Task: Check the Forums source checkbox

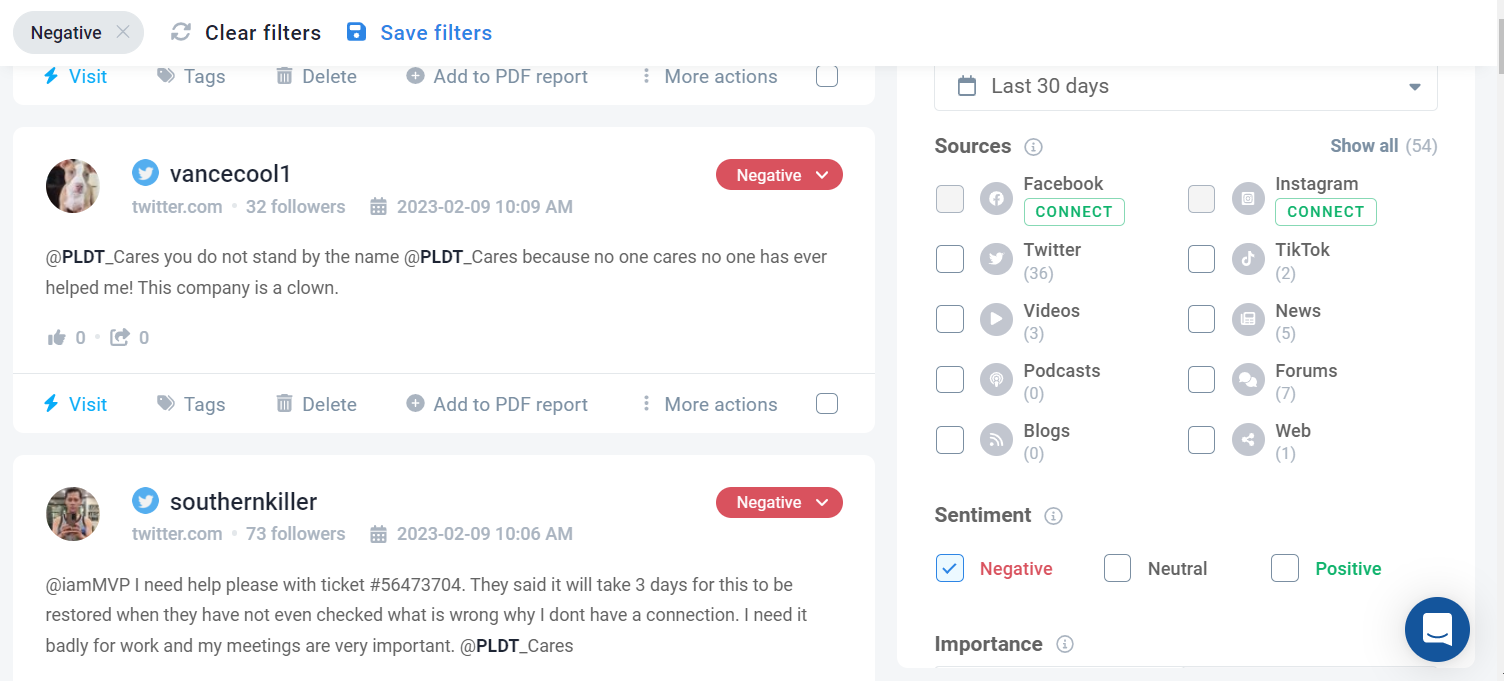Action: point(1201,380)
